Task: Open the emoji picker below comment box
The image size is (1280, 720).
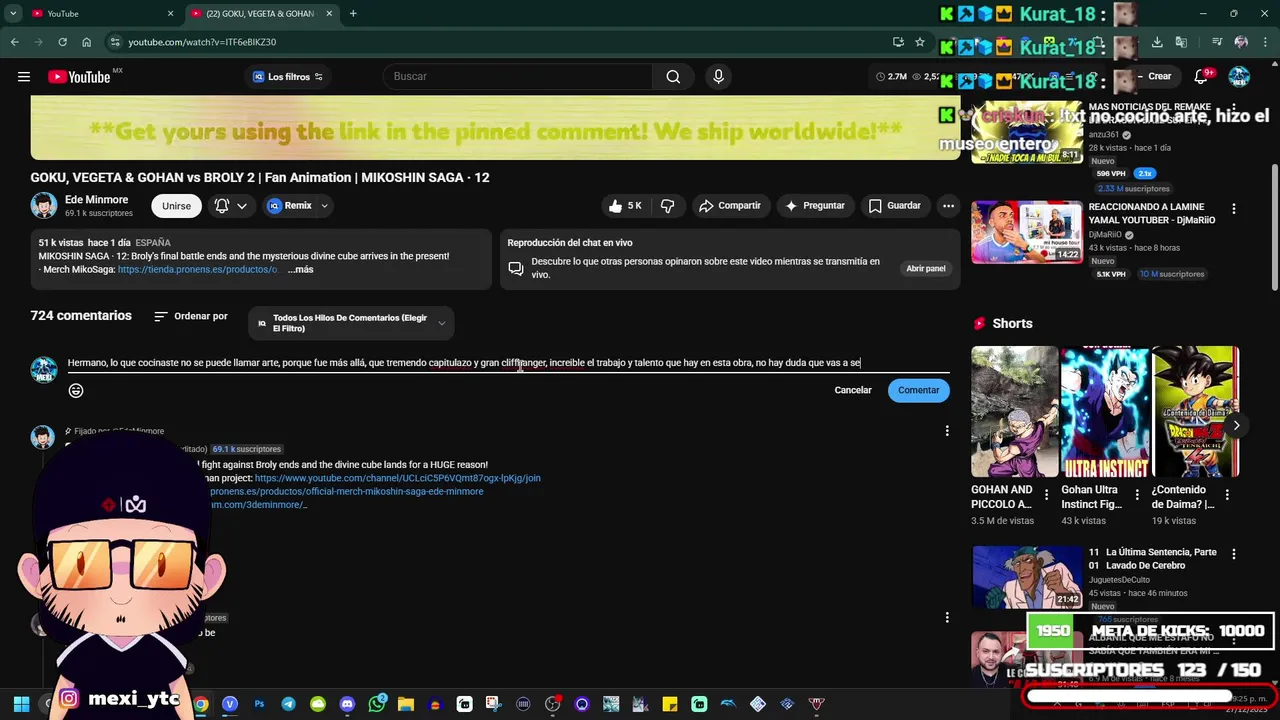Action: click(76, 391)
